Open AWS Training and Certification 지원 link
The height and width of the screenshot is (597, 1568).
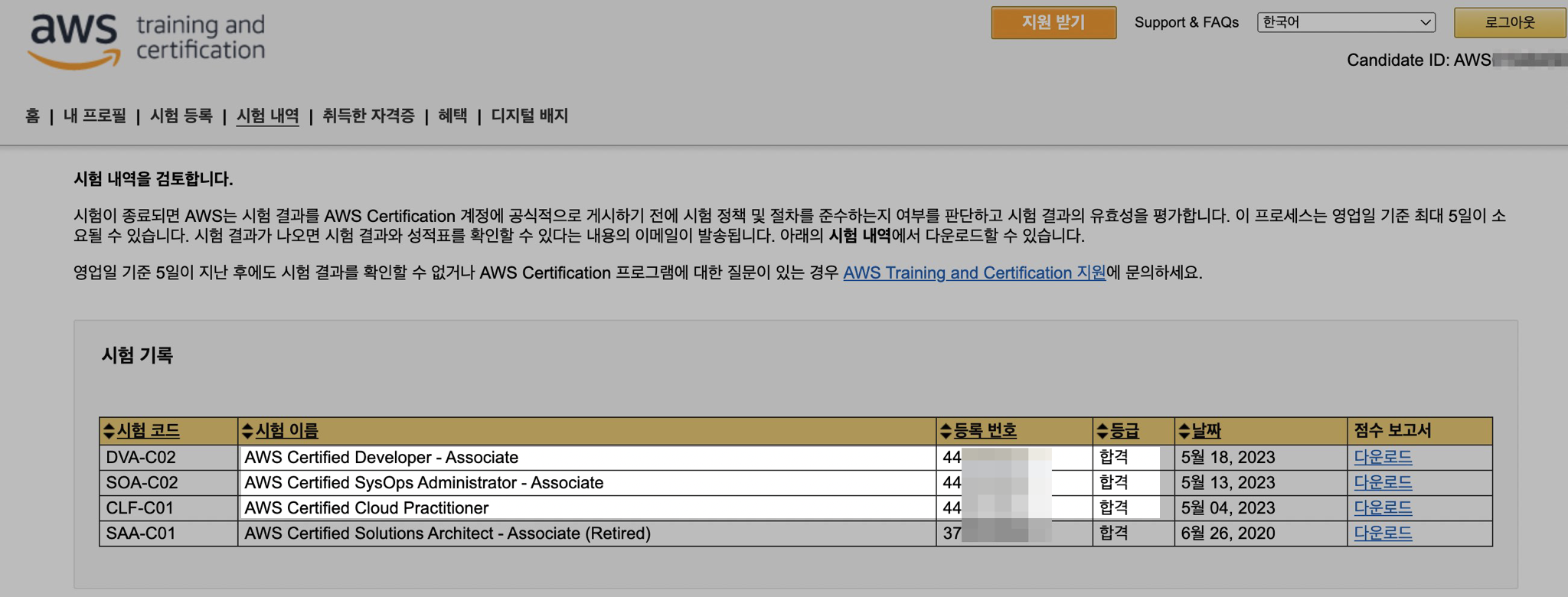click(x=974, y=272)
